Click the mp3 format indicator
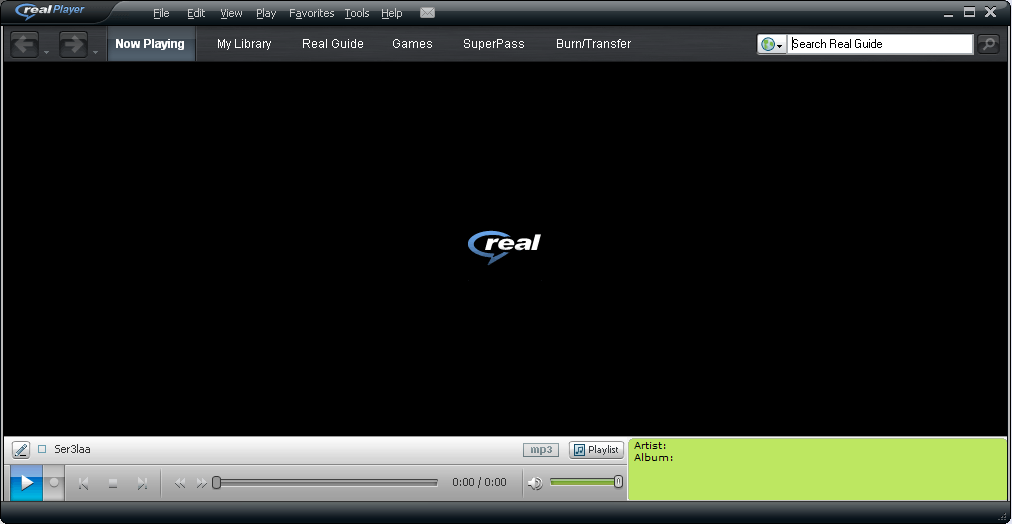Screen dimensions: 1012x524 [541, 450]
